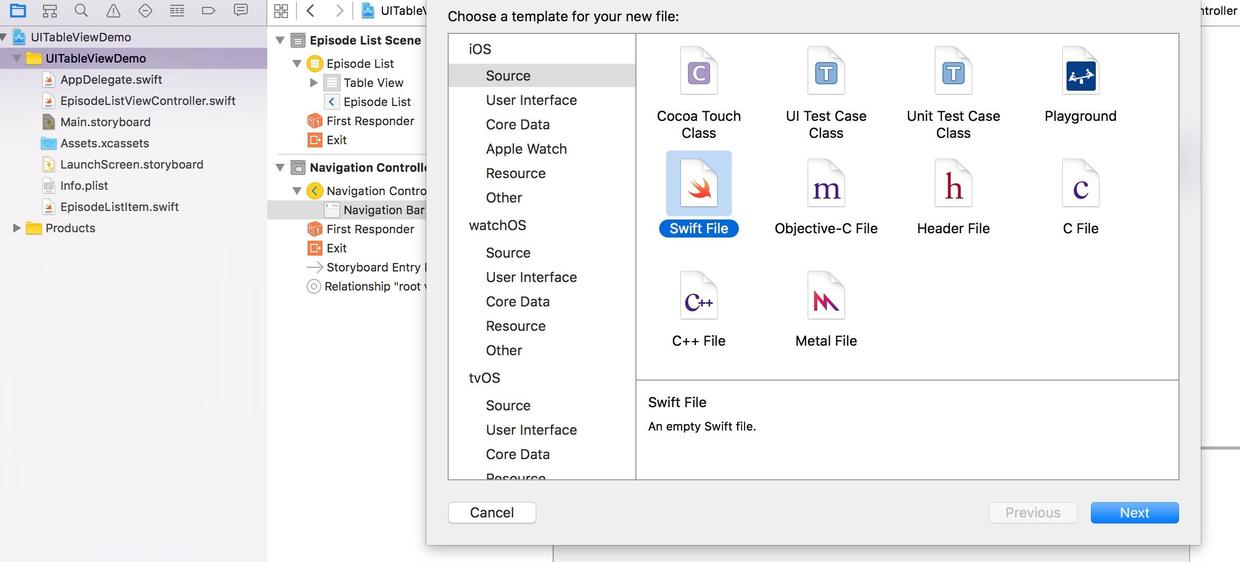Collapse the UITableViewDemo project root

pos(4,37)
